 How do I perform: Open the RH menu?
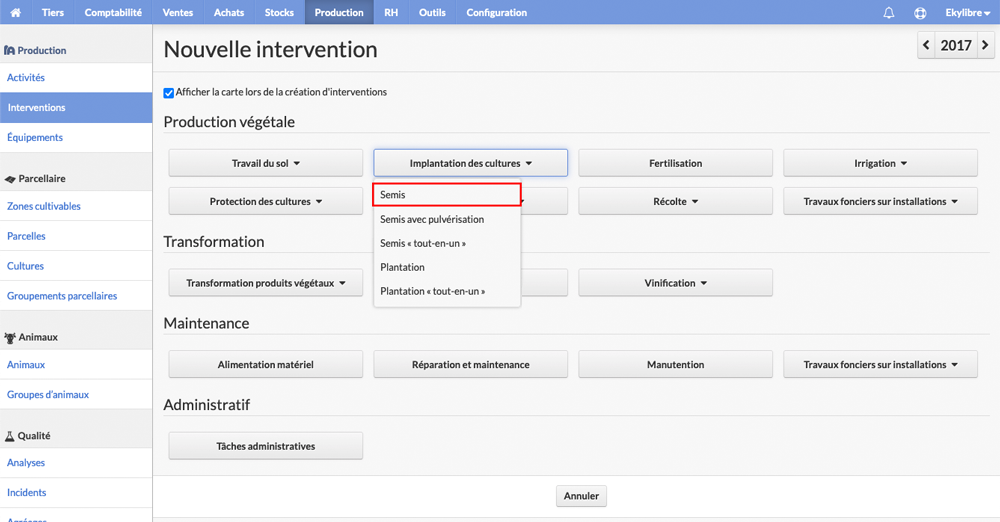(x=391, y=12)
